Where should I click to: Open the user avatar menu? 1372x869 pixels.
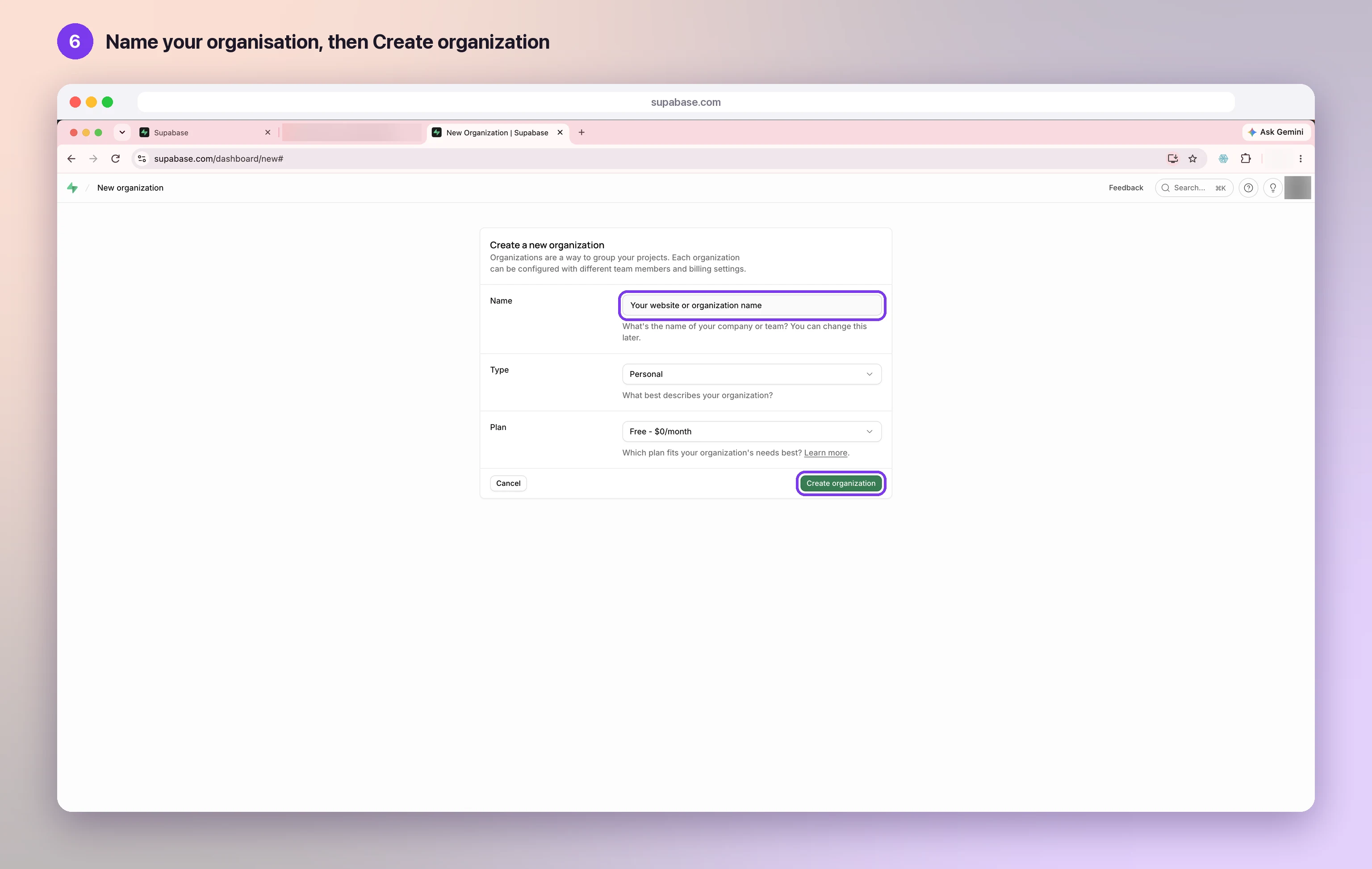pyautogui.click(x=1297, y=188)
